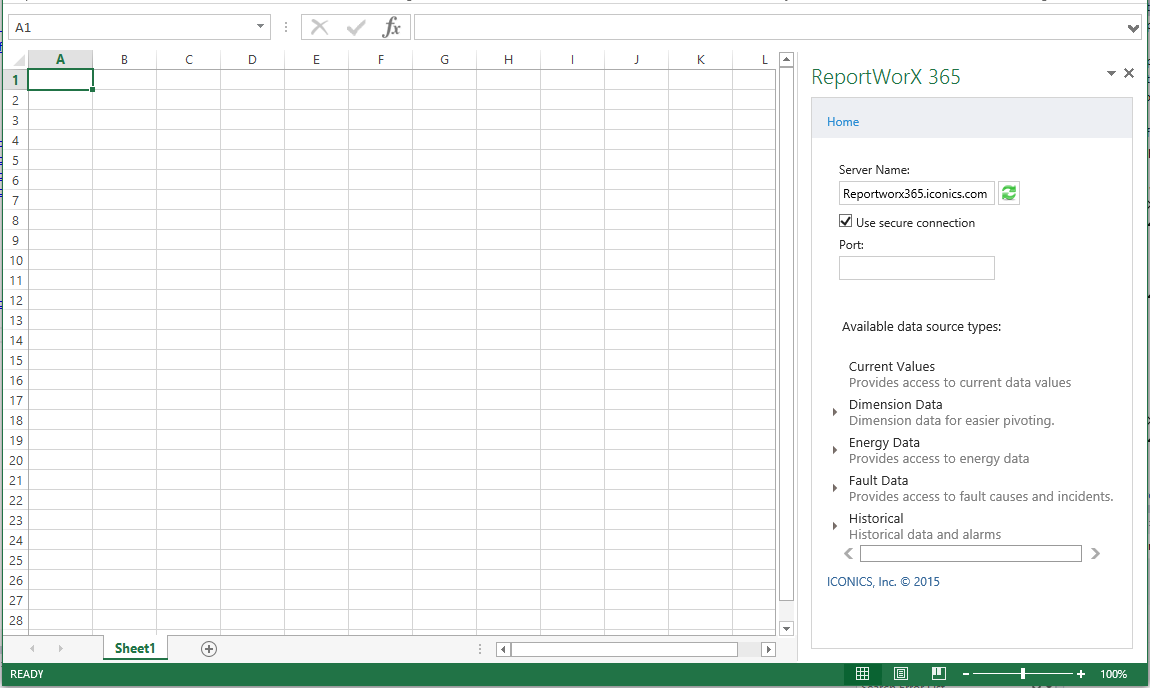Select row 12 header
This screenshot has width=1150, height=688.
click(x=15, y=301)
